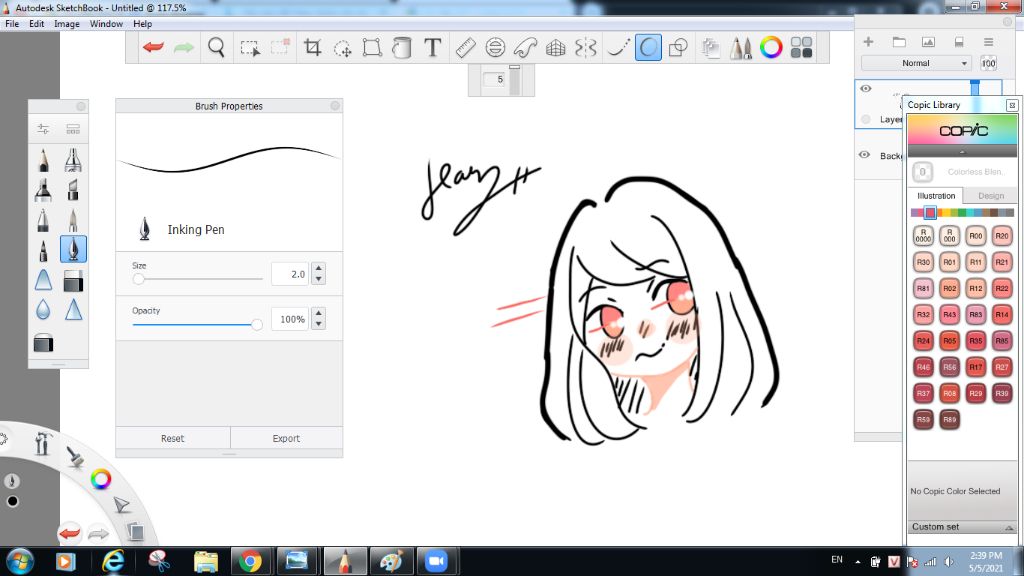
Task: Open the File menu
Action: click(x=12, y=24)
